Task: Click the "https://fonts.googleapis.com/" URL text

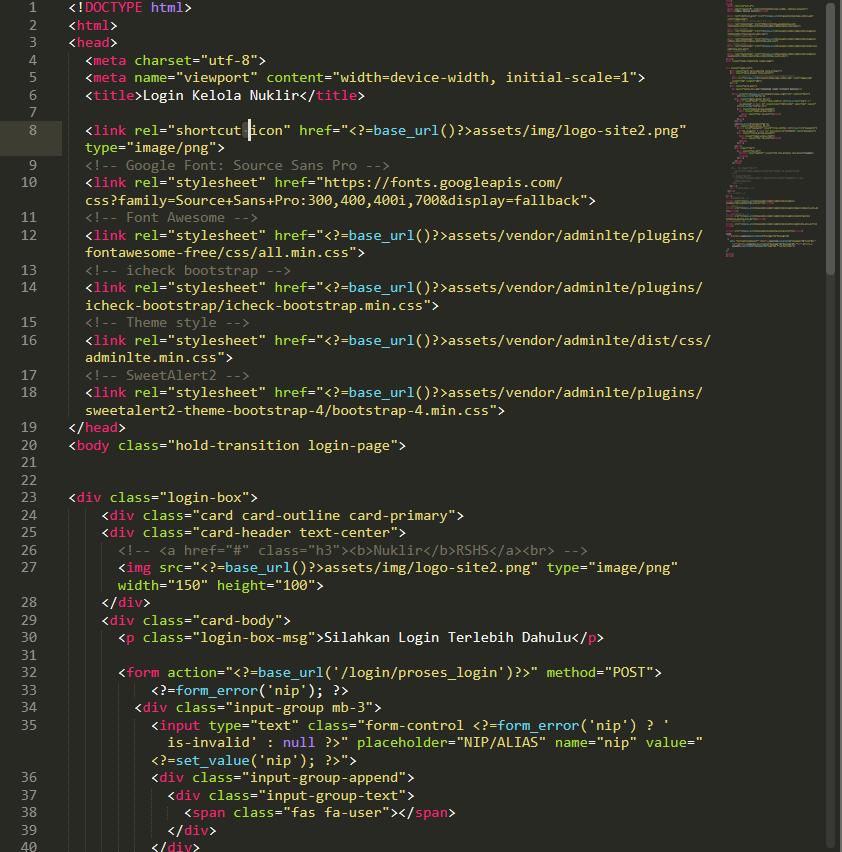Action: pos(443,183)
